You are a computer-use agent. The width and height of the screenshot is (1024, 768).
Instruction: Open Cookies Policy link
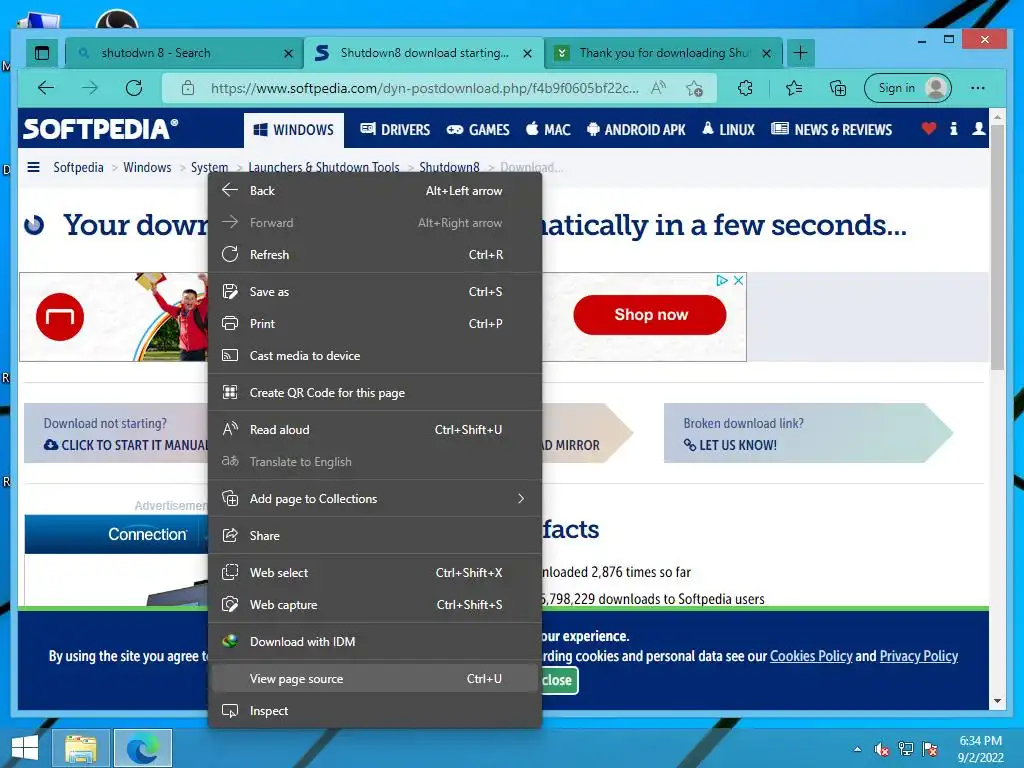[811, 656]
